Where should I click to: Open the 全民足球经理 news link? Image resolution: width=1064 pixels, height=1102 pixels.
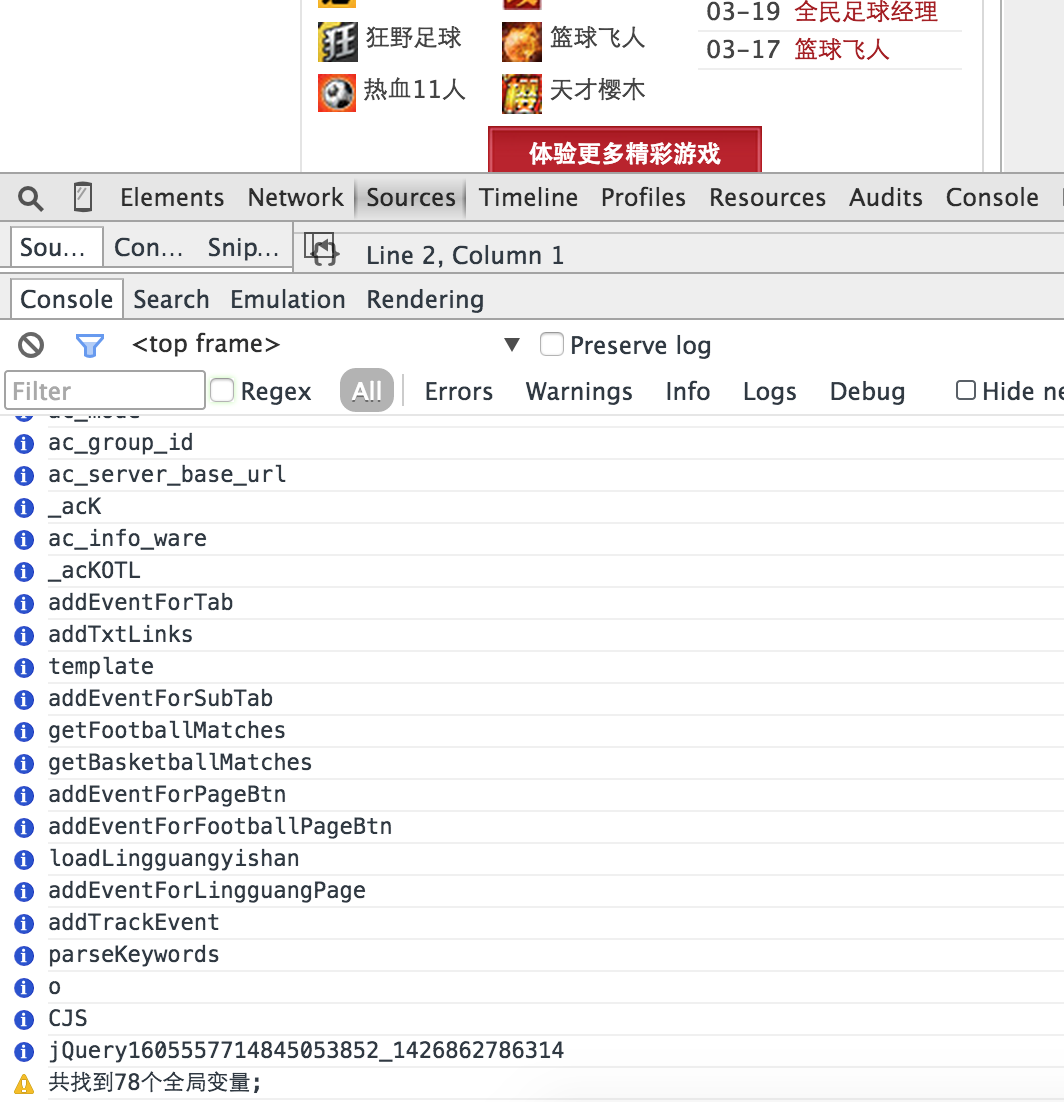pyautogui.click(x=866, y=12)
